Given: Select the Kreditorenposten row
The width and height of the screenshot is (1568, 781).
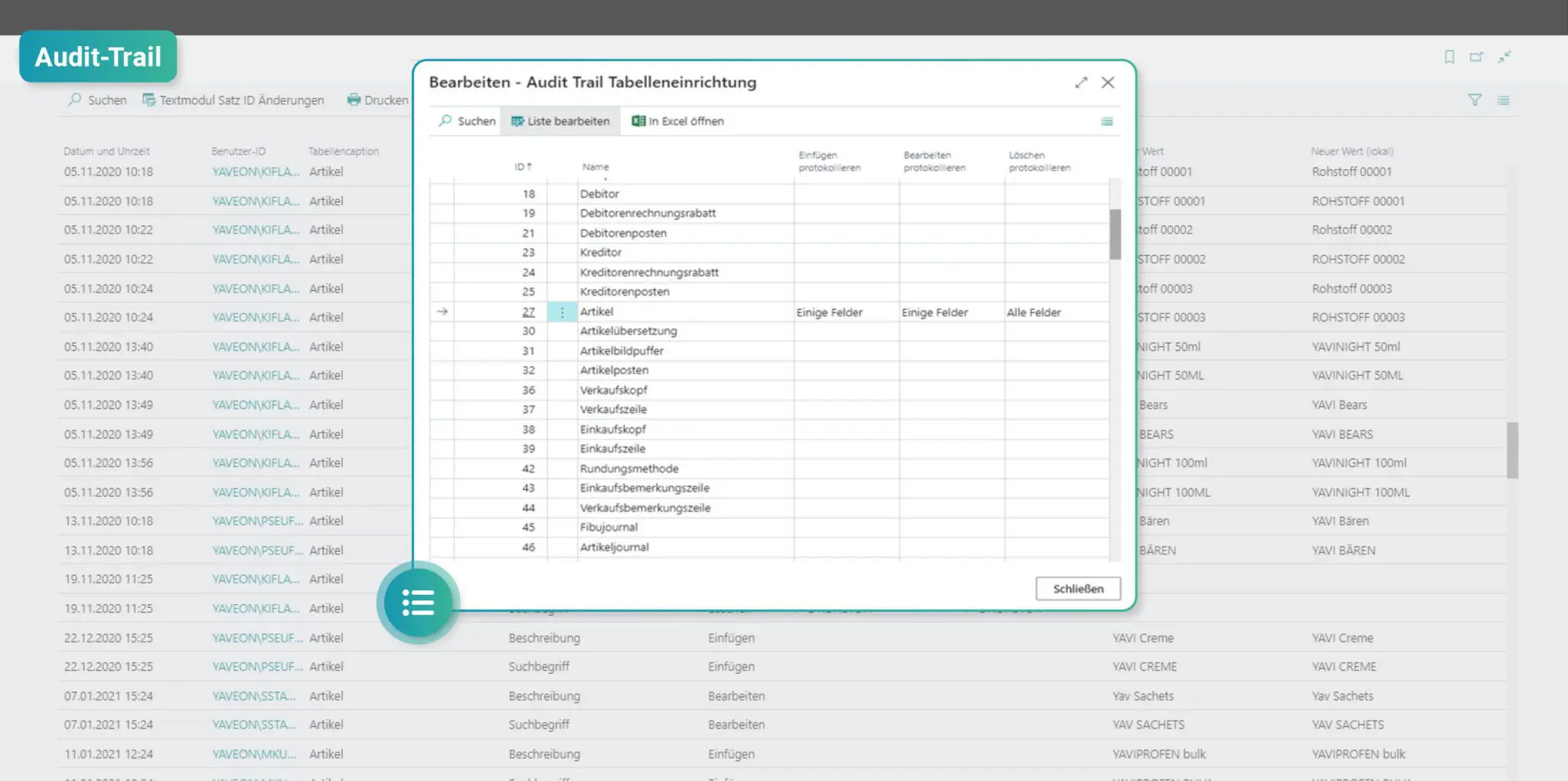Looking at the screenshot, I should (x=769, y=292).
